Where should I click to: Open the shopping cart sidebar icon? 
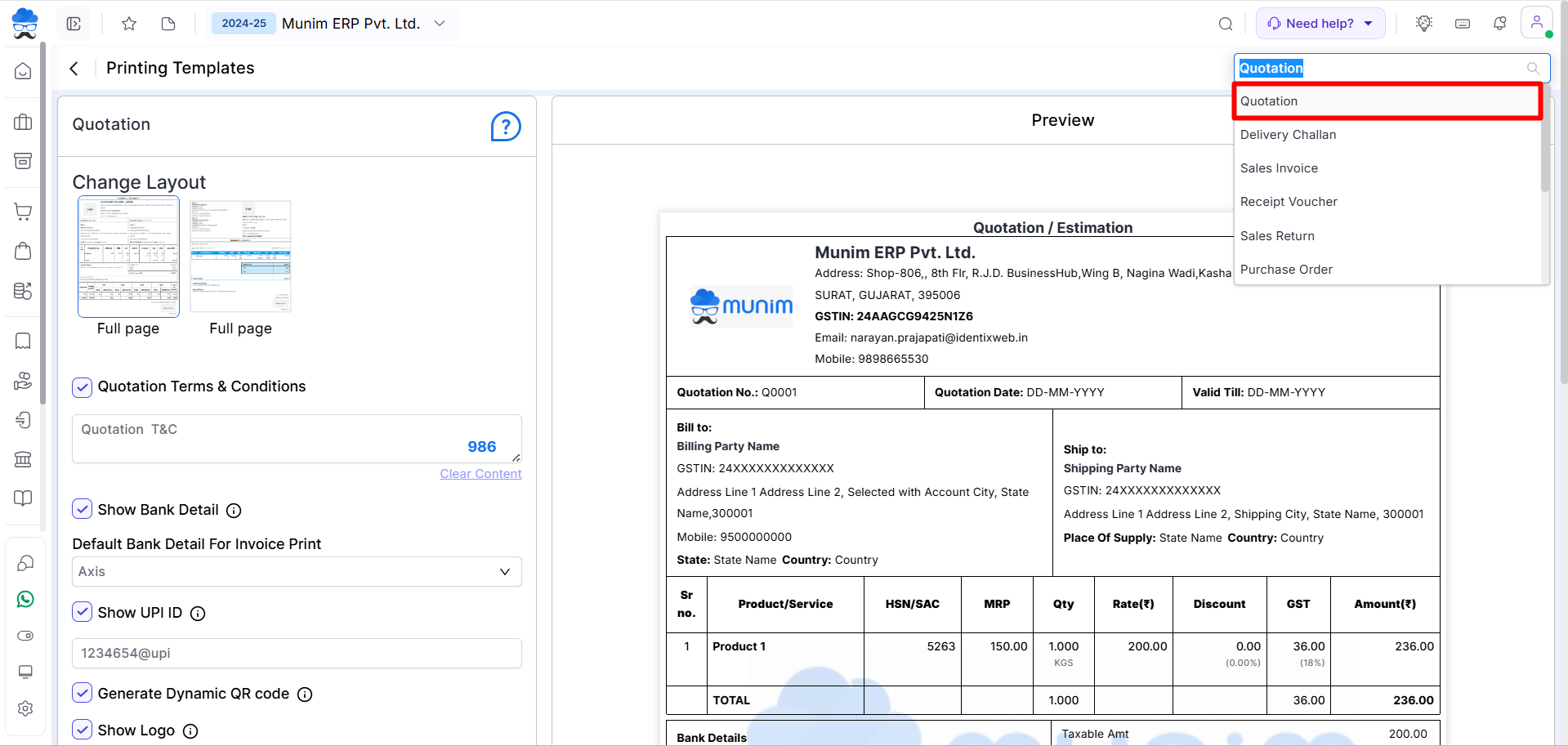tap(23, 212)
